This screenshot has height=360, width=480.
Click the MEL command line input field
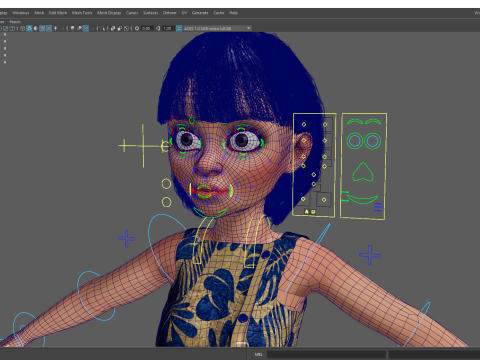tap(326, 354)
